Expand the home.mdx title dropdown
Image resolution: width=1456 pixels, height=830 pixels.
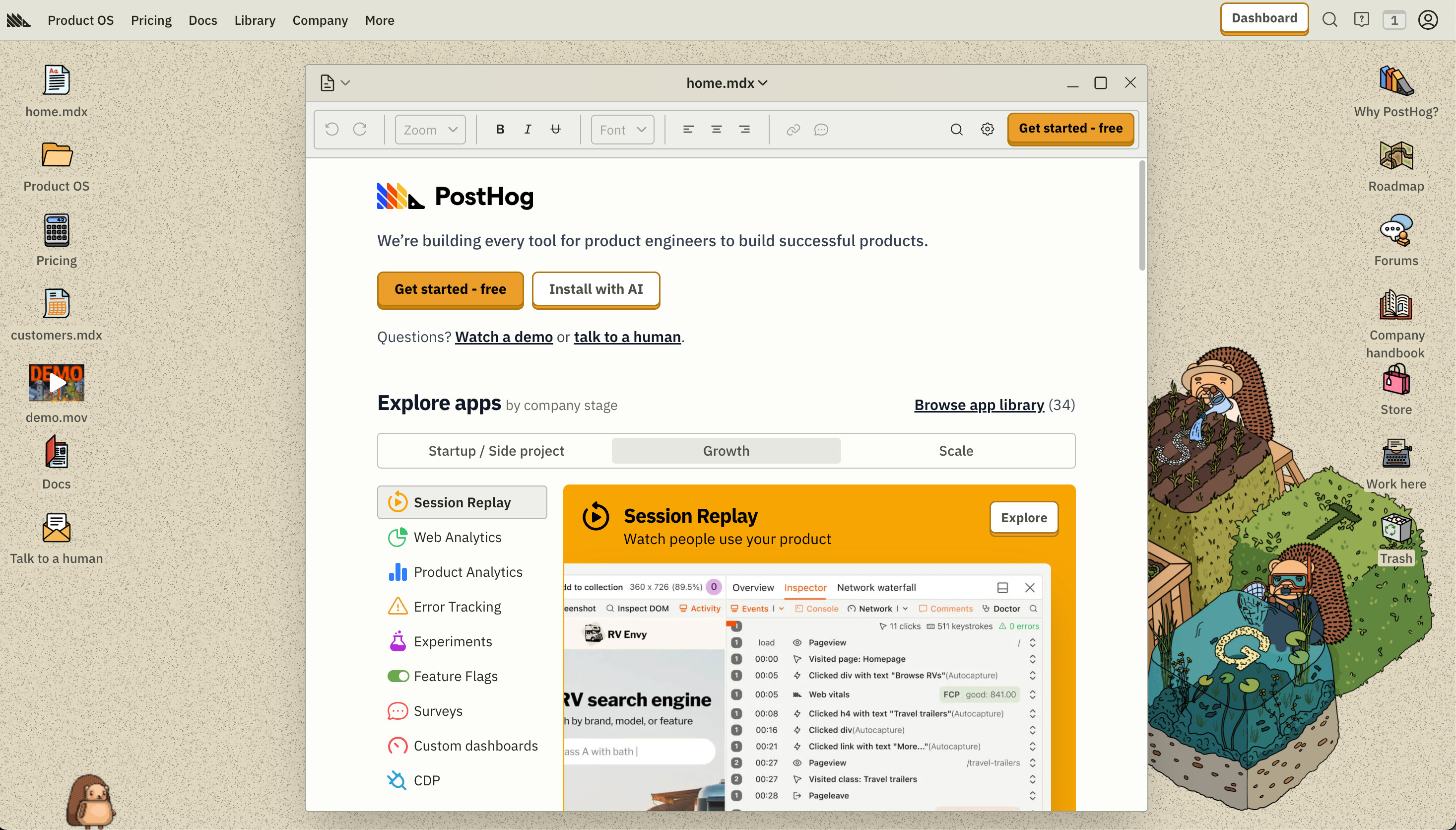(x=727, y=83)
